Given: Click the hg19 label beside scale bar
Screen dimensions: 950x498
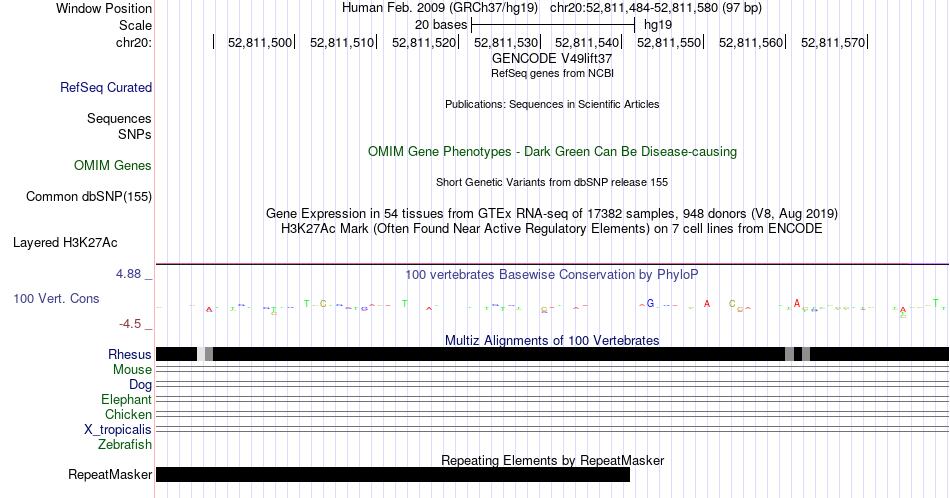Looking at the screenshot, I should point(658,25).
